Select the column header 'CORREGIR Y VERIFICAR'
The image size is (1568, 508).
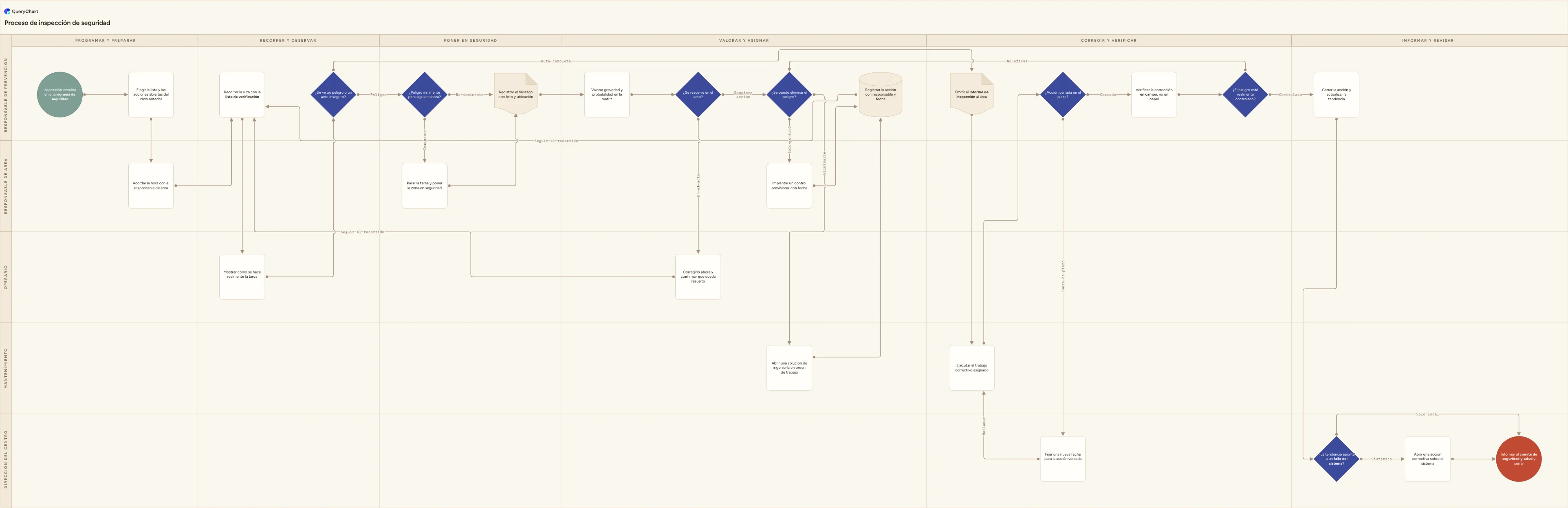1109,41
